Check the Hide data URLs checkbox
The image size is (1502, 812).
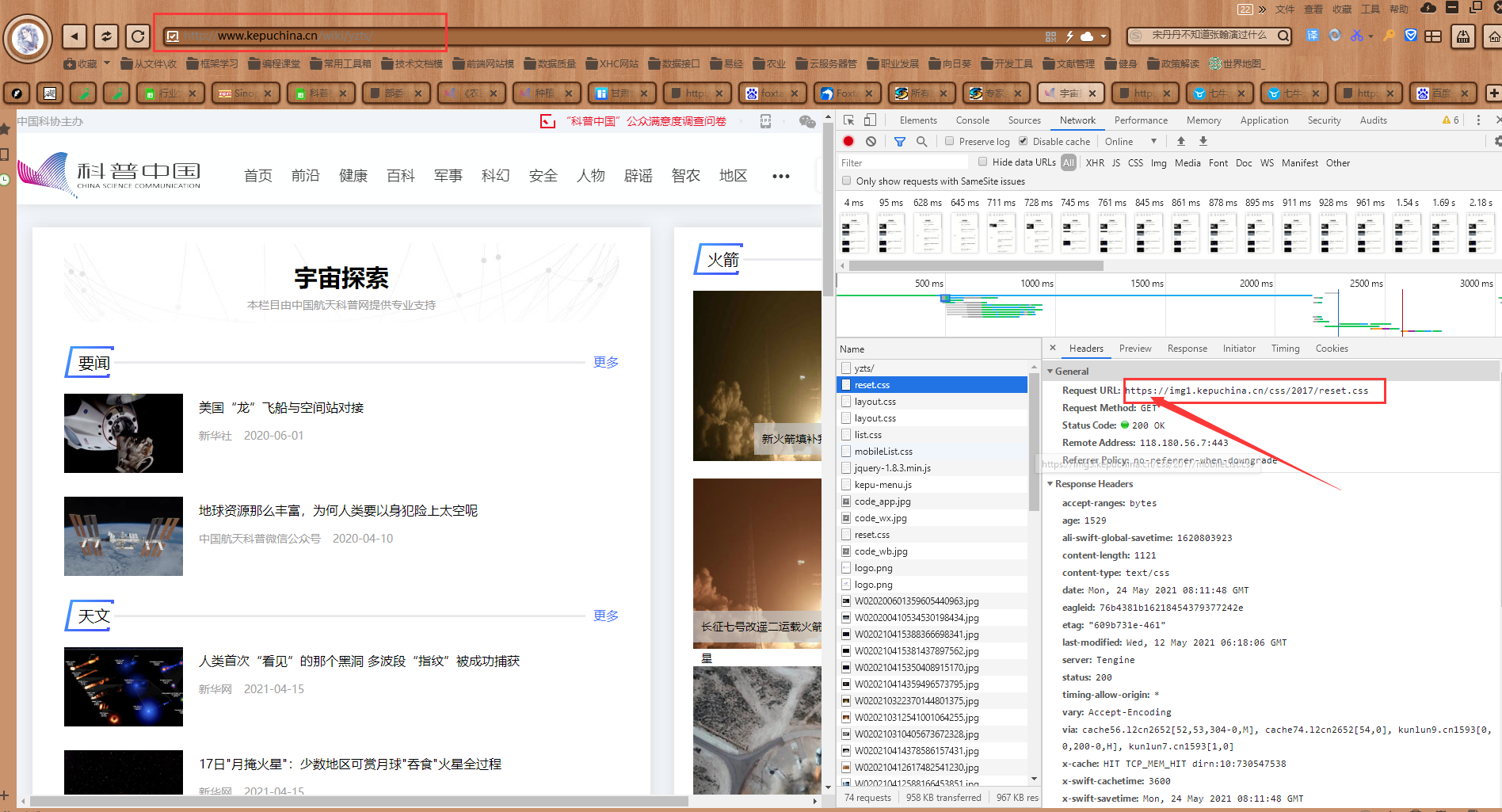click(x=982, y=162)
